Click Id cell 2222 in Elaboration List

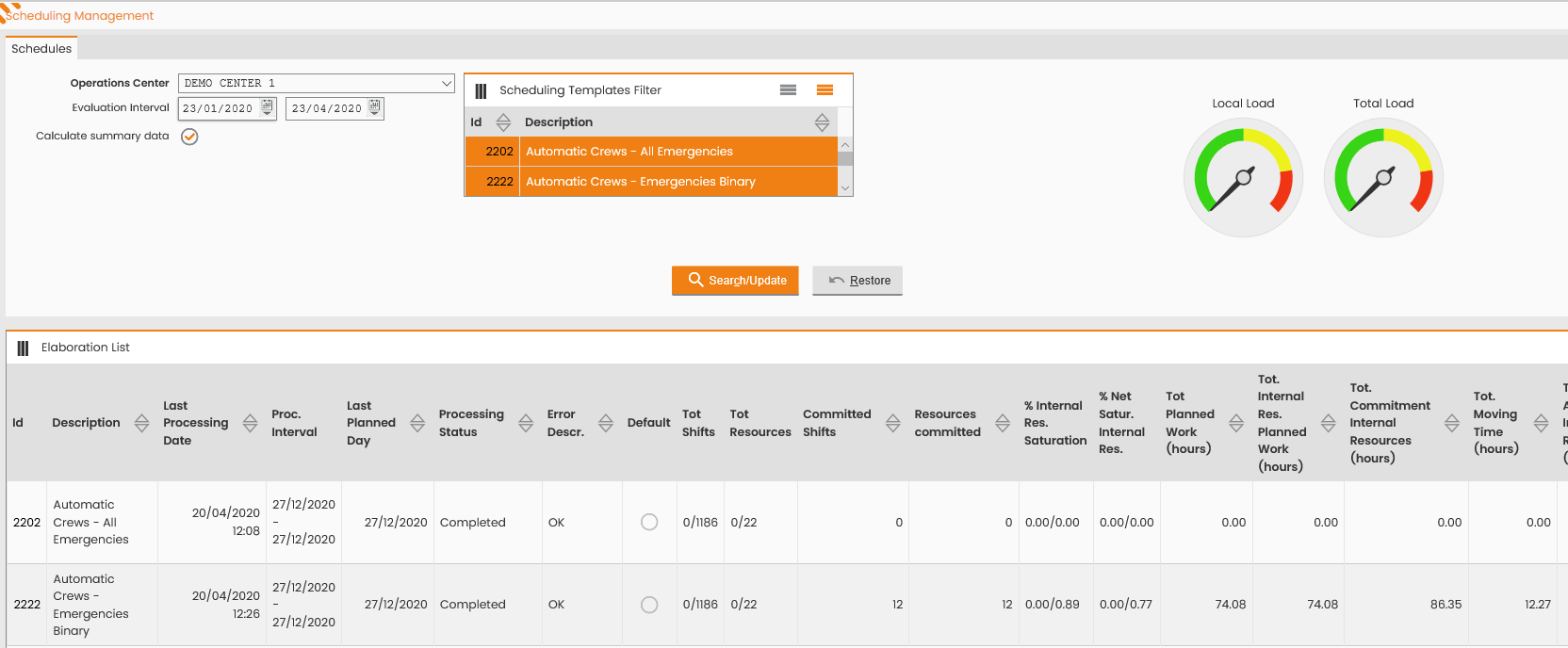pyautogui.click(x=26, y=605)
